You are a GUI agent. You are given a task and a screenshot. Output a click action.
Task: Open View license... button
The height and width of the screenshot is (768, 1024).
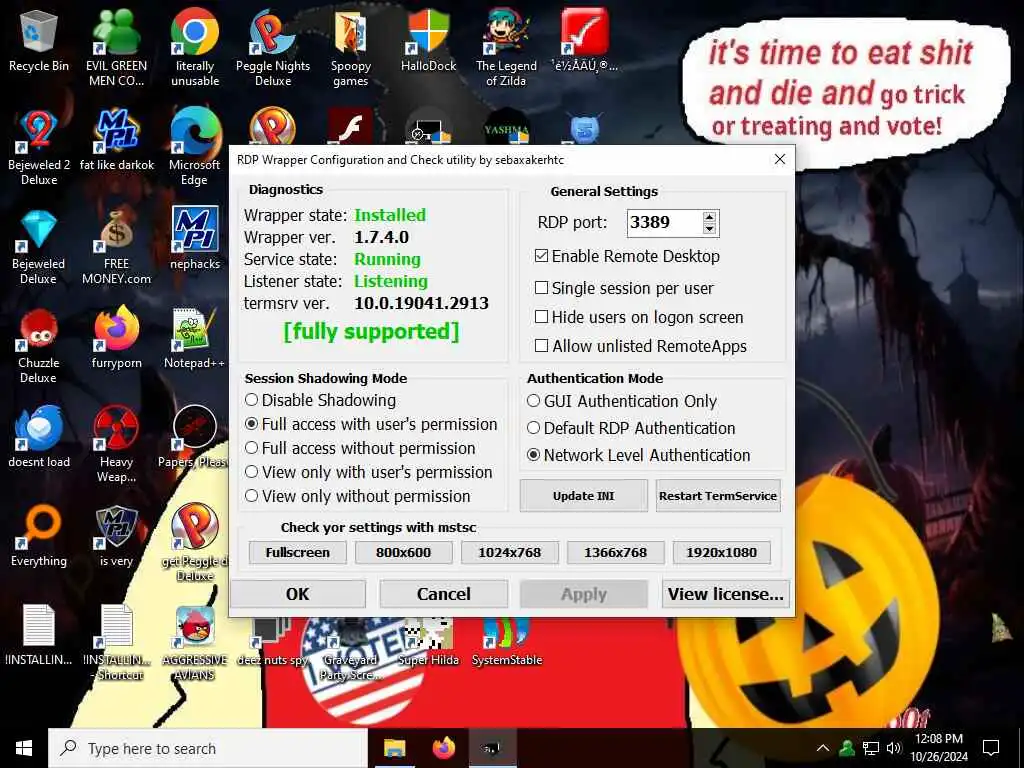[726, 594]
